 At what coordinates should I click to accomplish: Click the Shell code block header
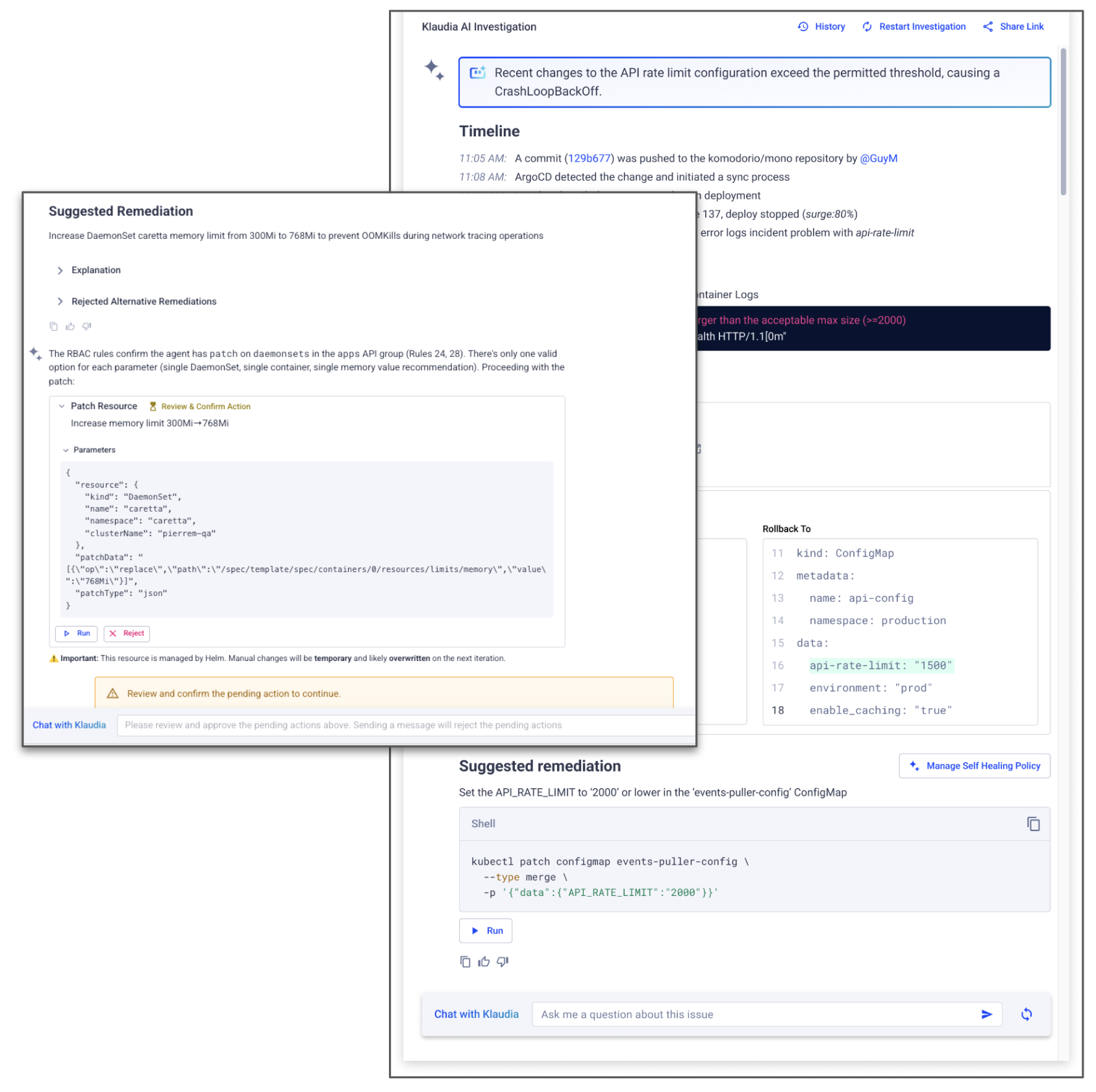pyautogui.click(x=754, y=824)
